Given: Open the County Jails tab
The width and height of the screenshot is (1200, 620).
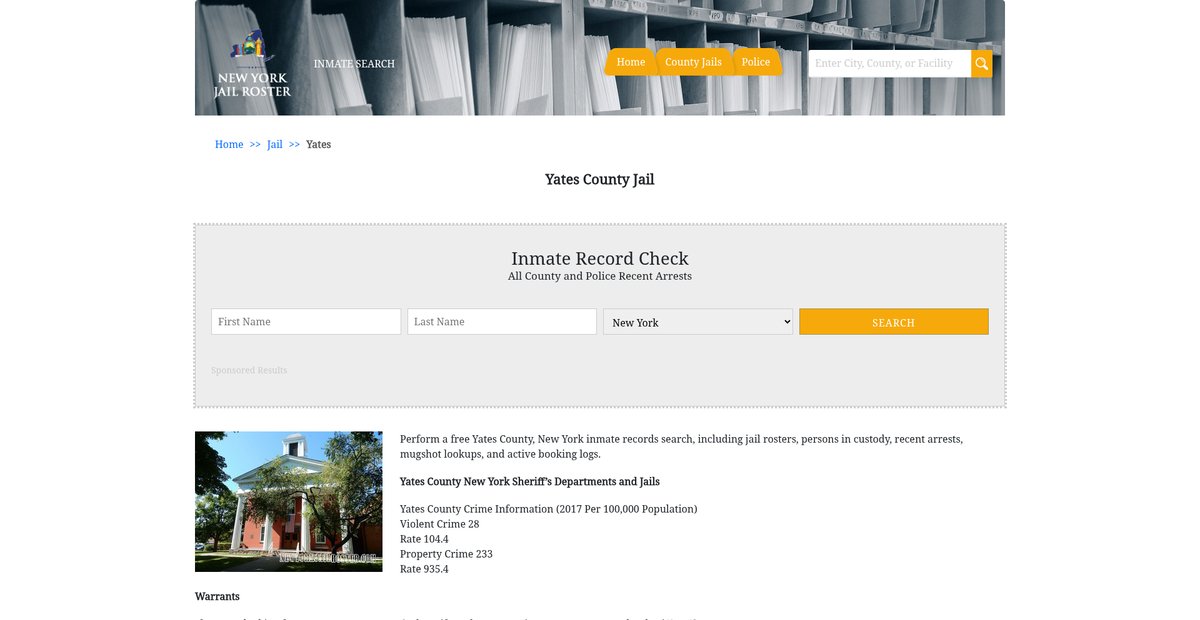Looking at the screenshot, I should [x=693, y=62].
